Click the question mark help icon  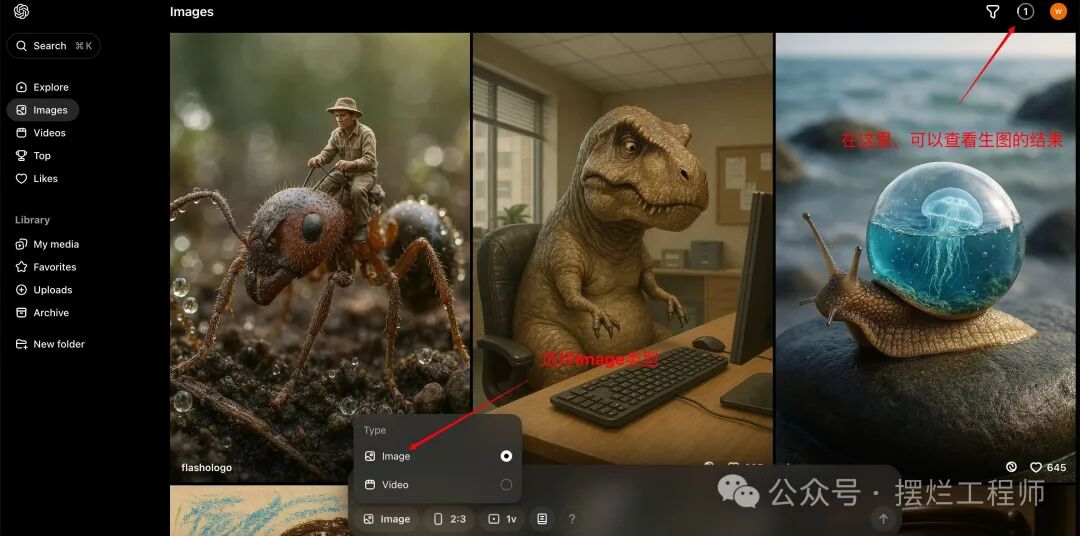tap(572, 519)
